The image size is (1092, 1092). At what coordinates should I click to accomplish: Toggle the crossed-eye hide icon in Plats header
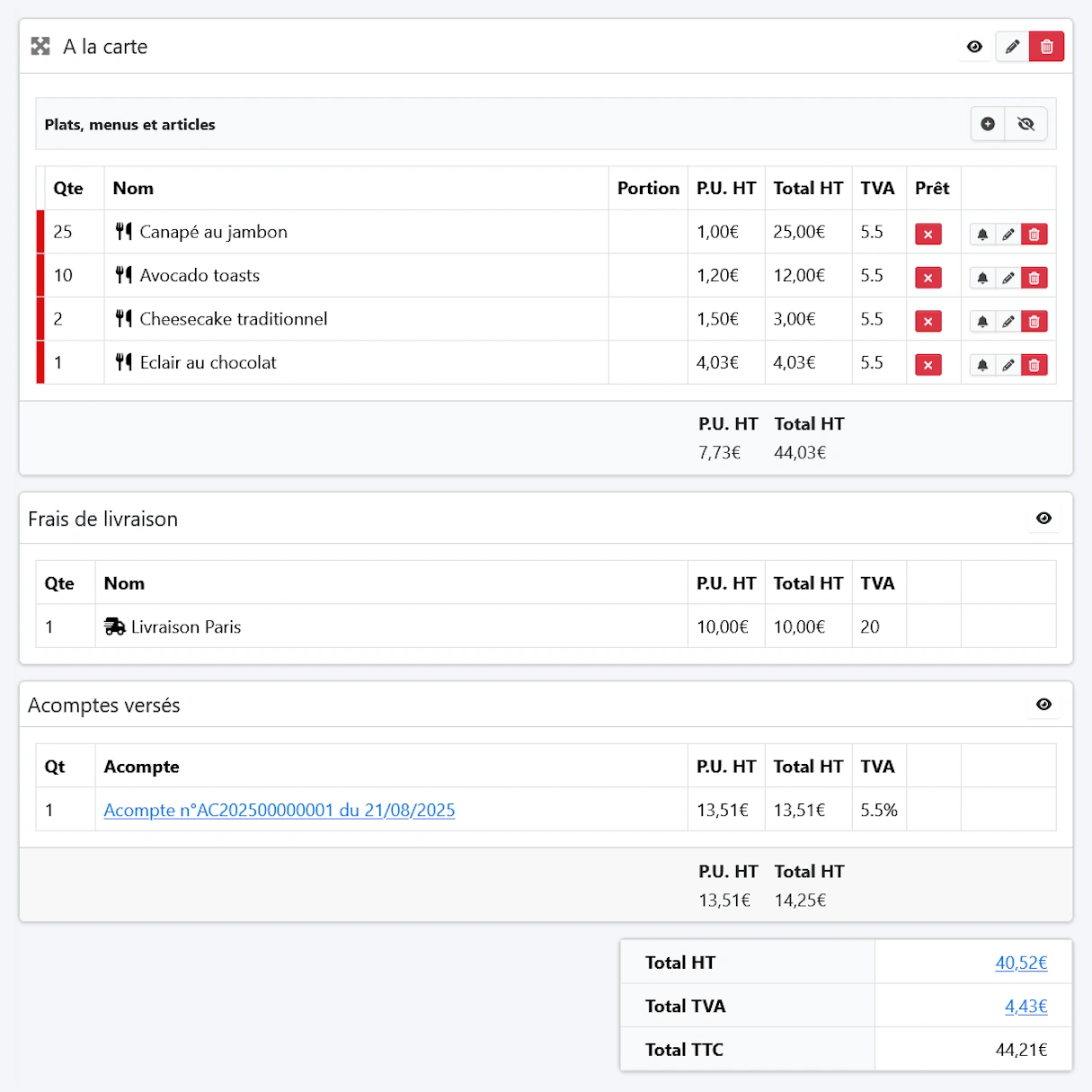point(1025,124)
